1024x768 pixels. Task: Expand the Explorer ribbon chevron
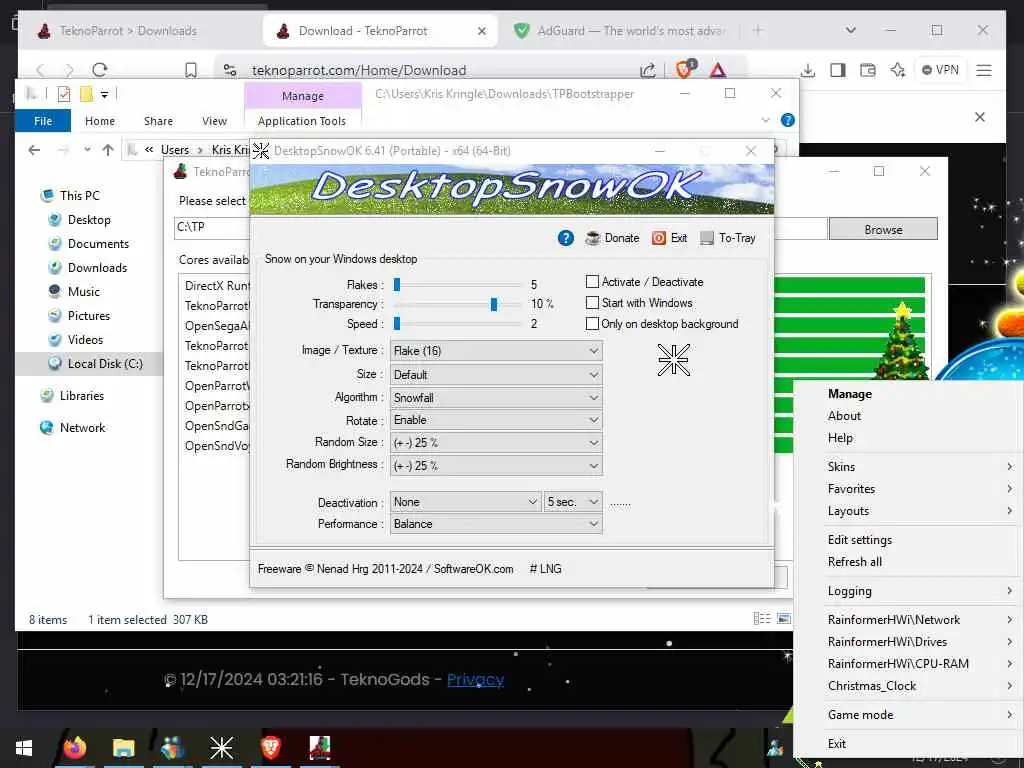pyautogui.click(x=765, y=120)
